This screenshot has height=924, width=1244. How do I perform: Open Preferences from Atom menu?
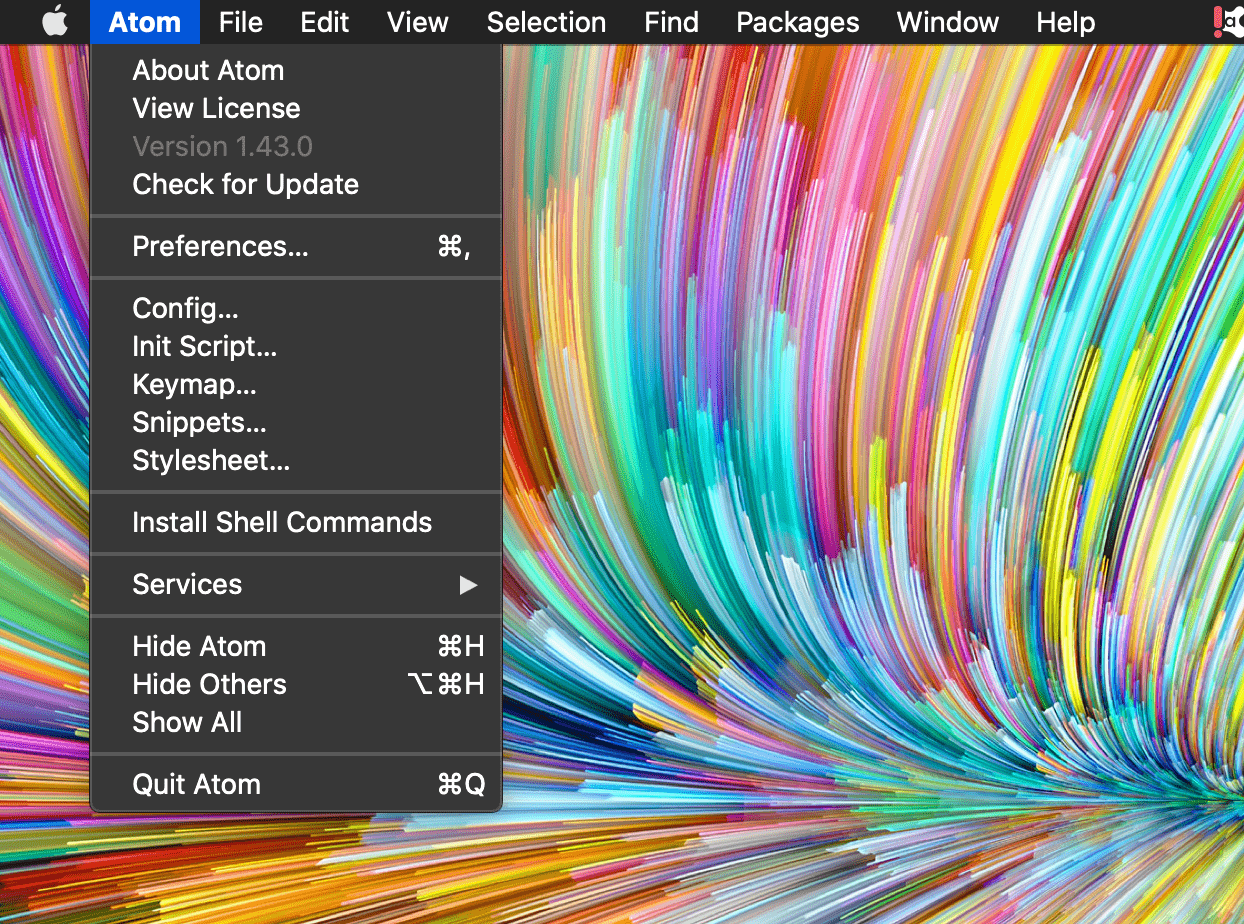click(x=220, y=247)
